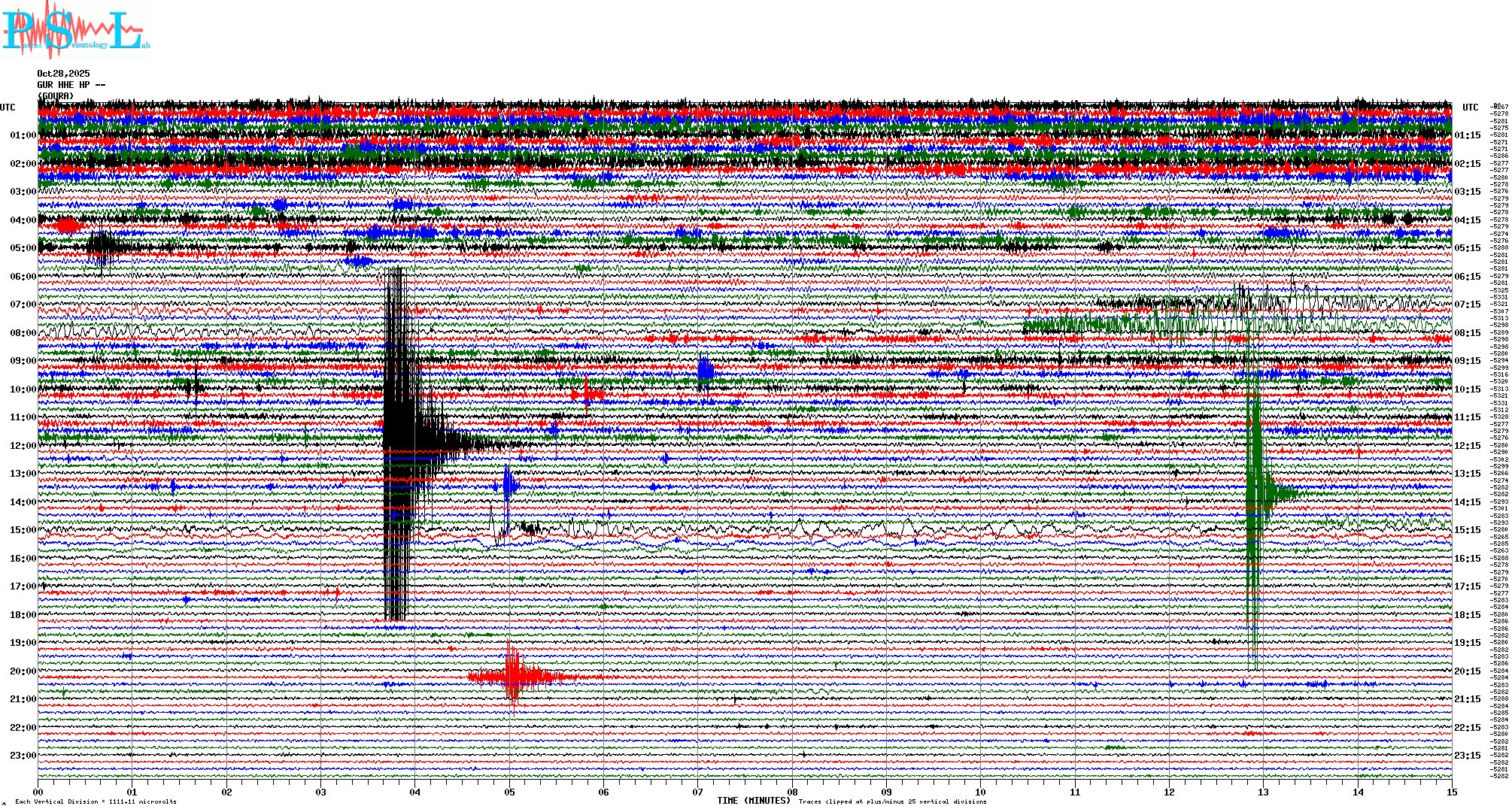Click the 20:15 time label on right
This screenshot has height=812, width=1512.
point(1467,671)
